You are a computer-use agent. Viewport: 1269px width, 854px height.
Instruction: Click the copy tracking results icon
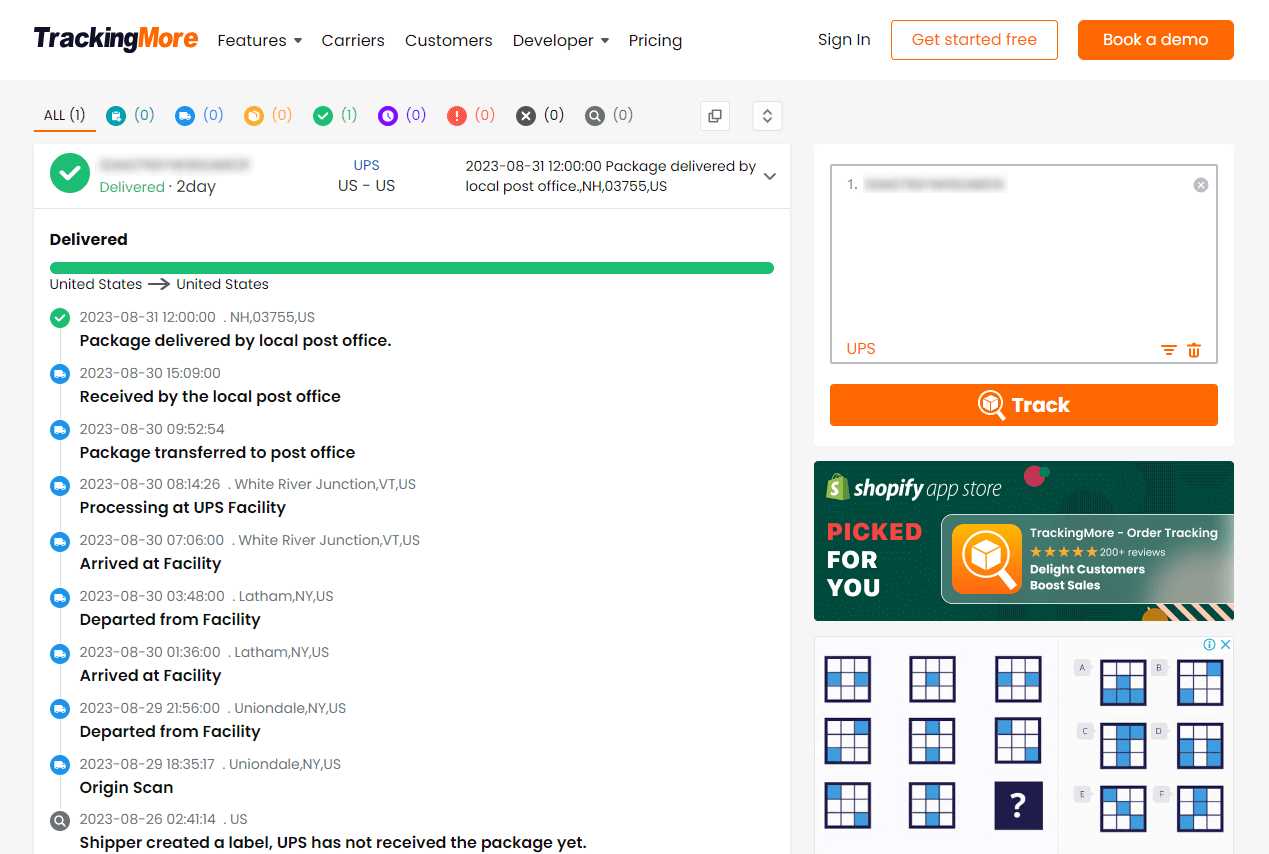(x=715, y=116)
